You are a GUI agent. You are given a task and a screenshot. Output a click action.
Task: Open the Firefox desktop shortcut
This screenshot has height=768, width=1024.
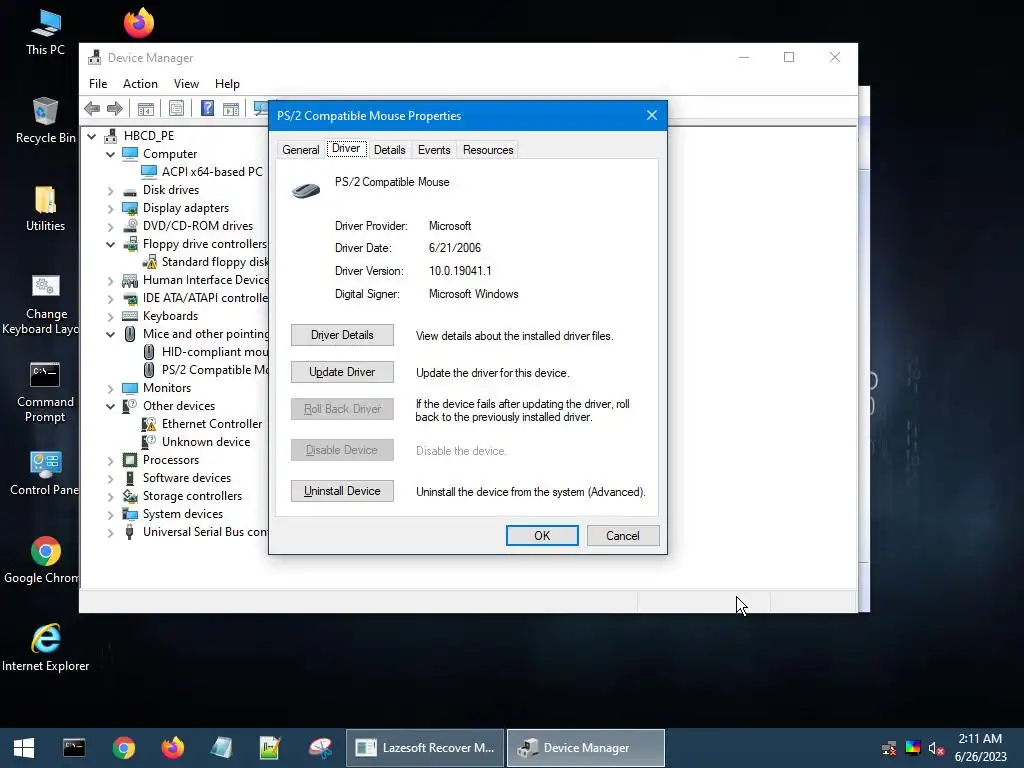138,23
